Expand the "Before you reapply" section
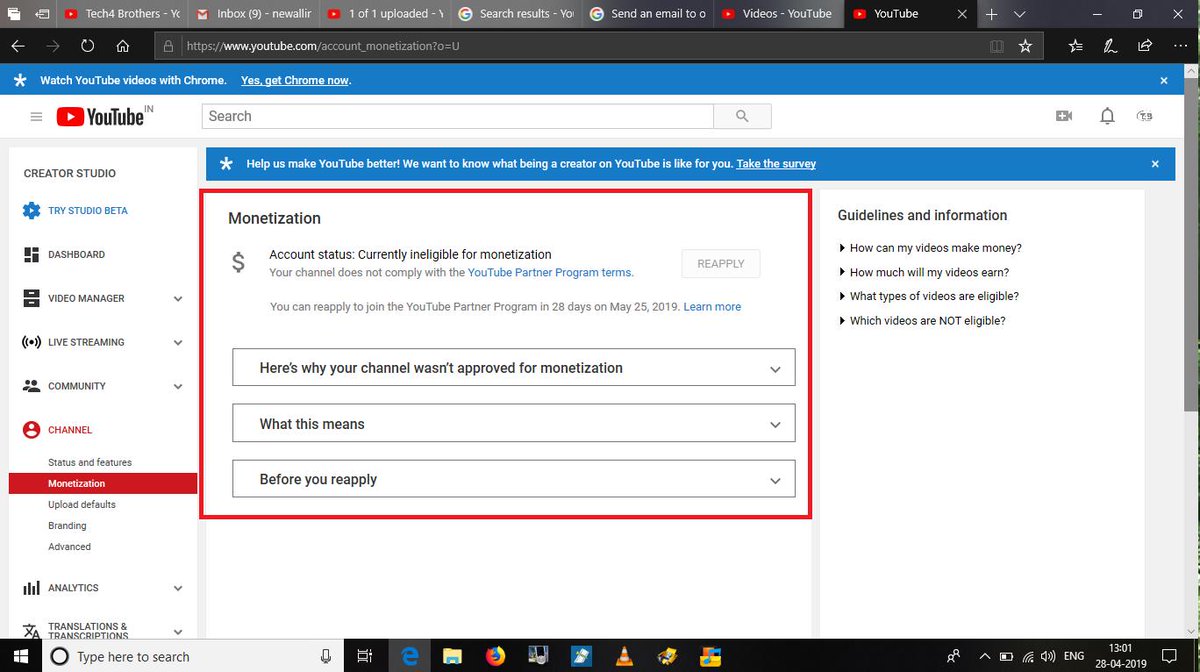The image size is (1200, 672). pos(514,479)
